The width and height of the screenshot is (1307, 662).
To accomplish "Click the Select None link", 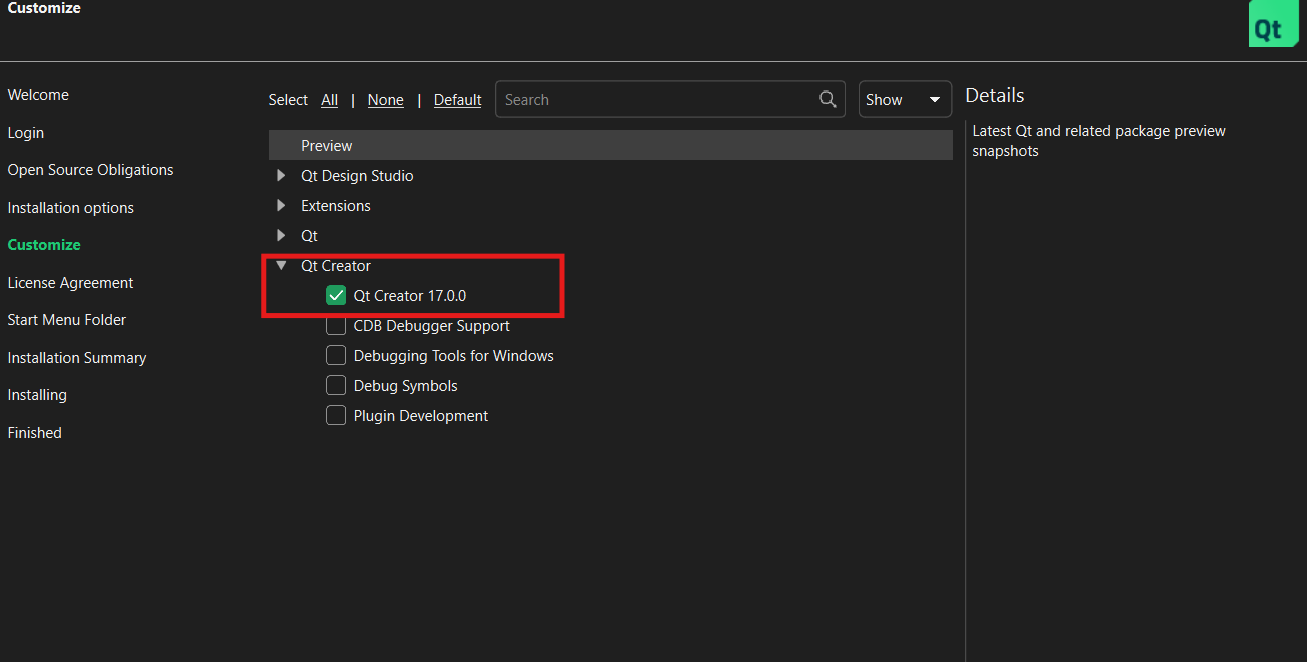I will pos(386,100).
